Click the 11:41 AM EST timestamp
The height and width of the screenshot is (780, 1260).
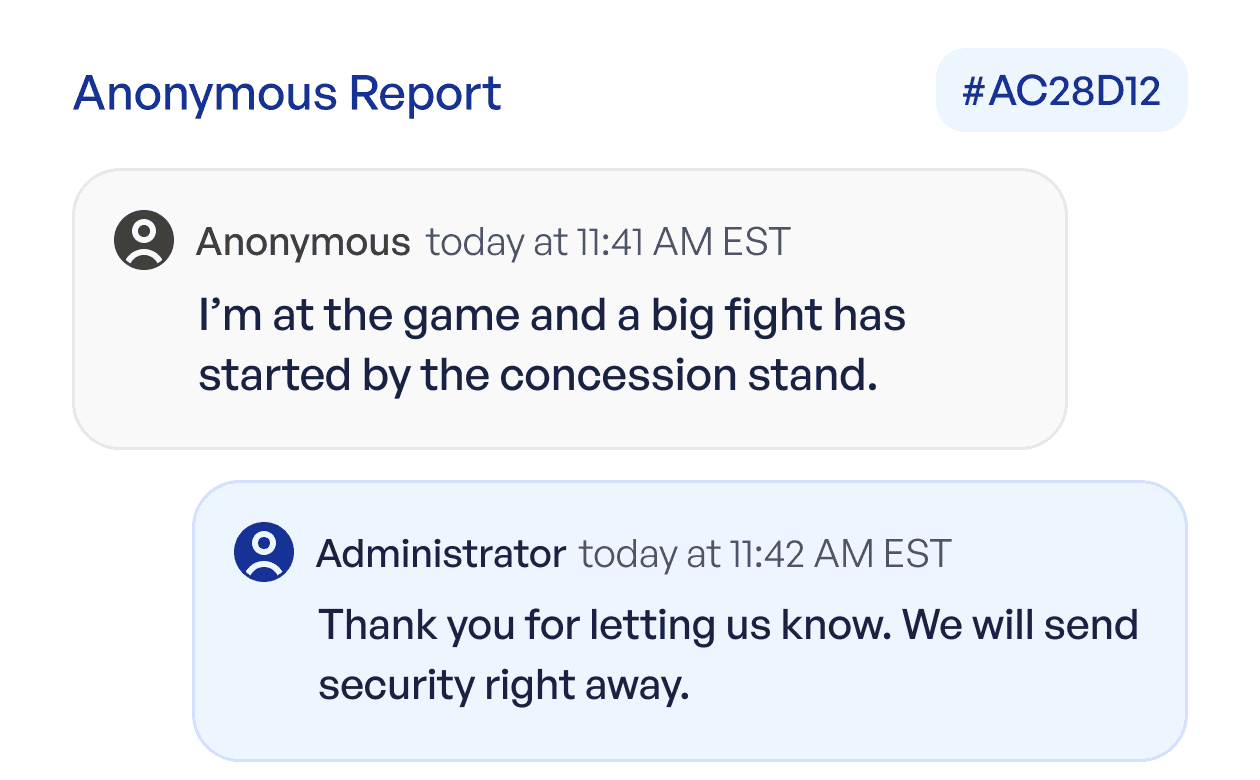tap(684, 242)
